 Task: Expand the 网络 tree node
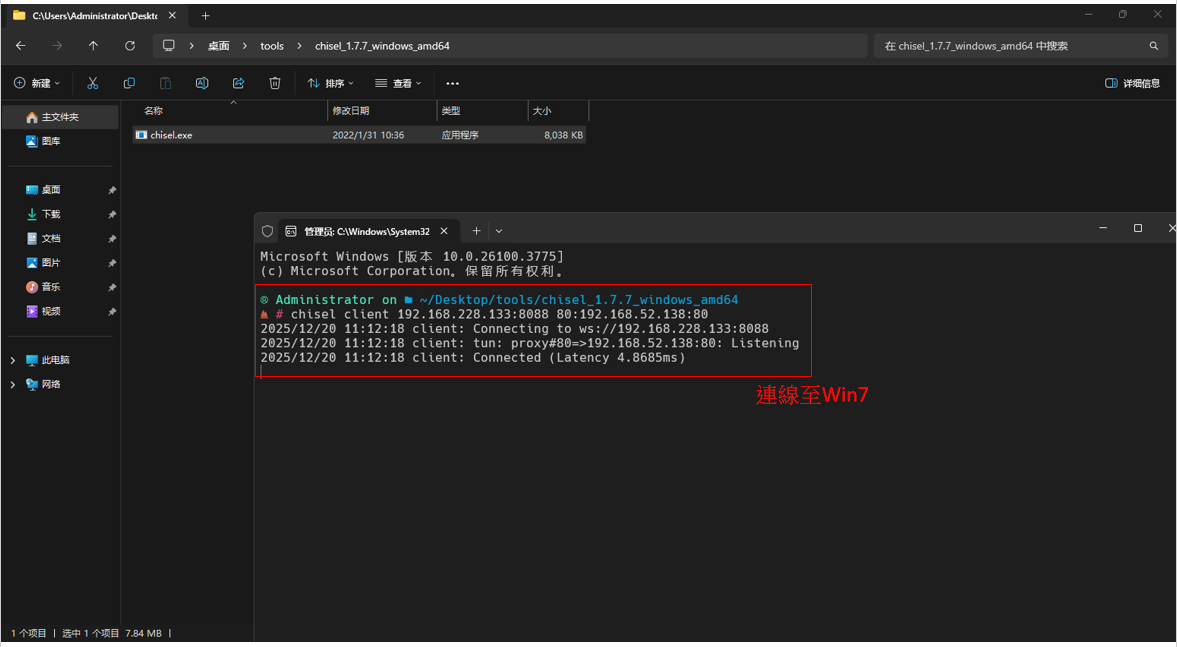pos(13,384)
